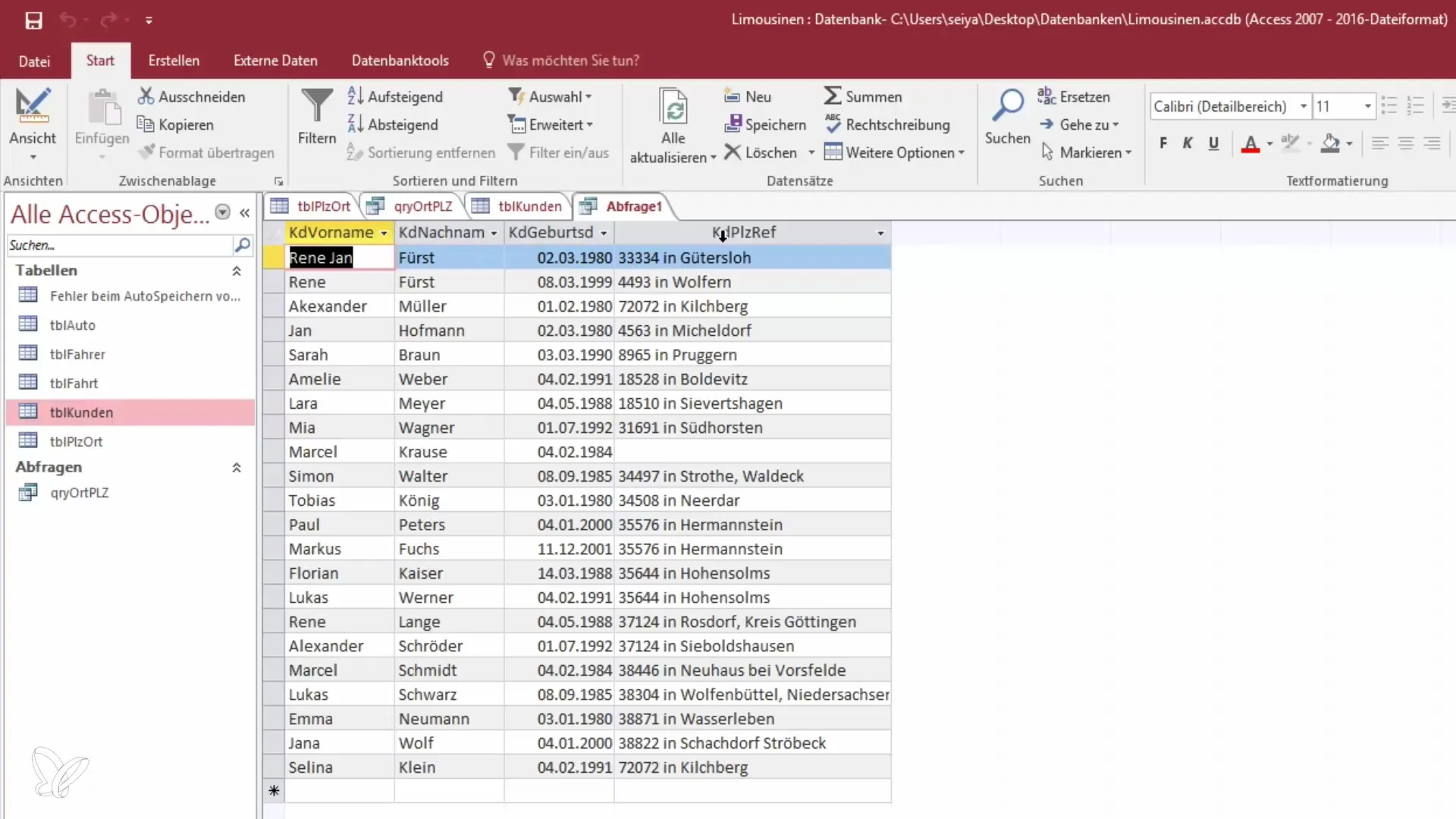Click center align text icon

coord(1406,143)
